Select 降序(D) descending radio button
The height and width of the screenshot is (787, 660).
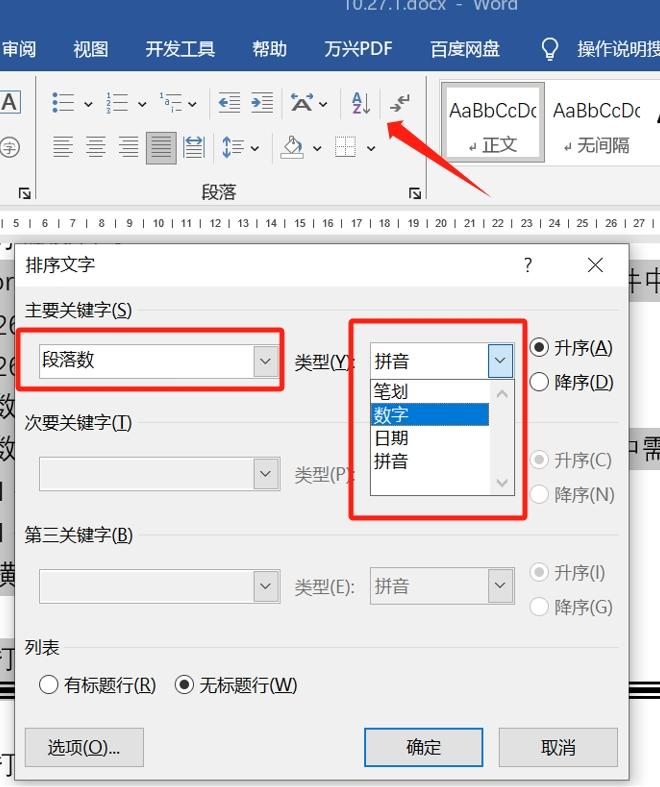(540, 382)
